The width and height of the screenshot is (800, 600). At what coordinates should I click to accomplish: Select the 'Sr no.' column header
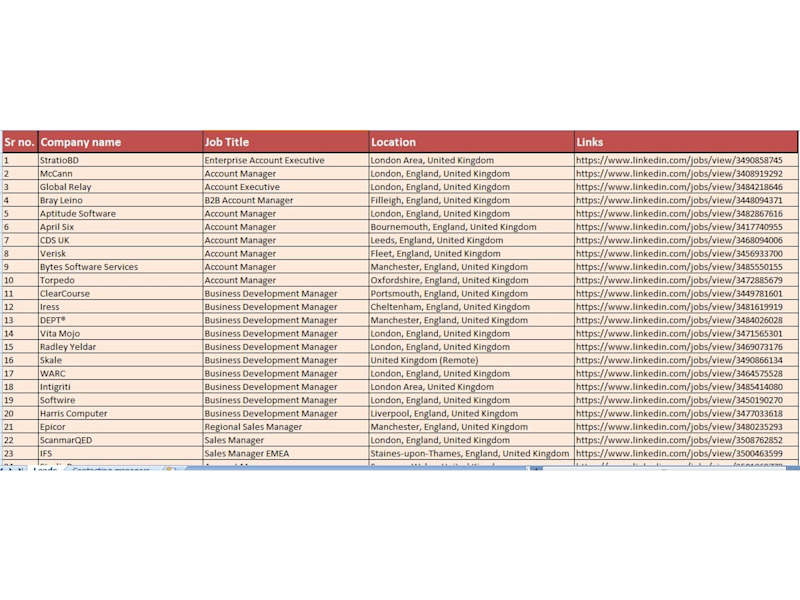pos(20,142)
